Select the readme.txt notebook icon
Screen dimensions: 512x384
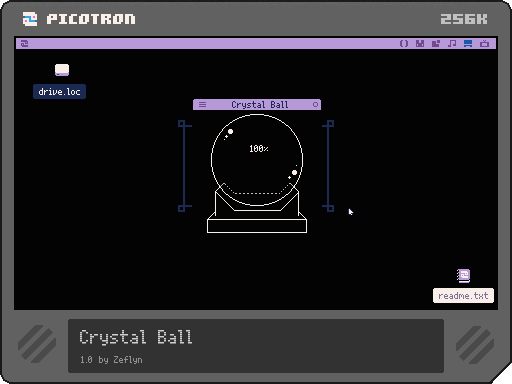tap(463, 276)
